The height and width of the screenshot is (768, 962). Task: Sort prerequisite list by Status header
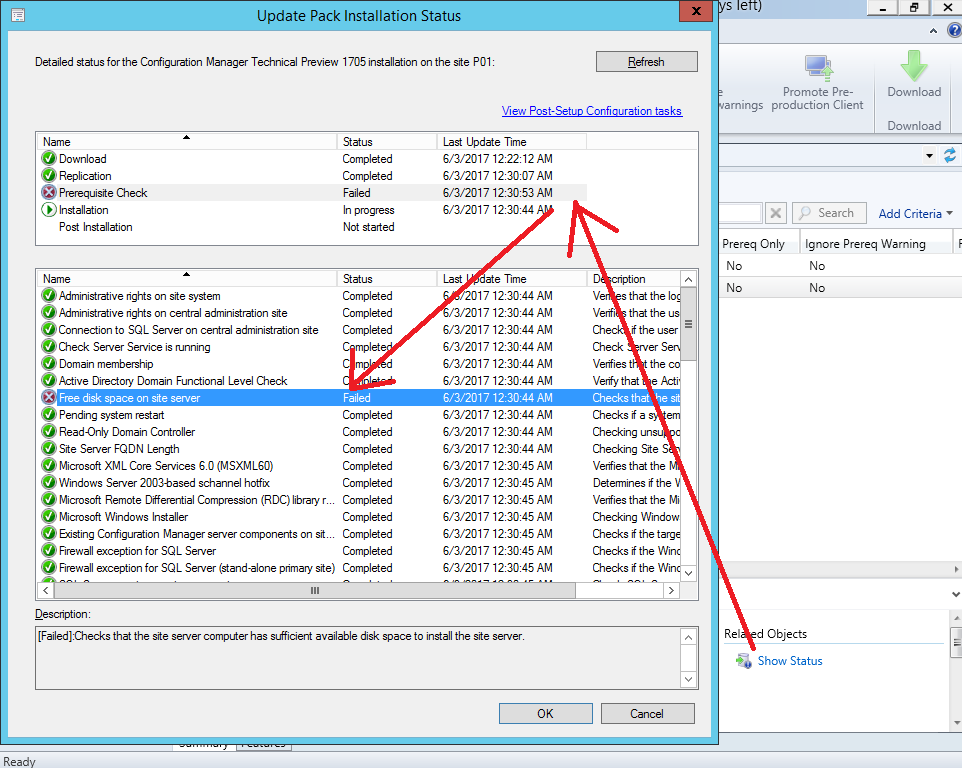point(387,278)
